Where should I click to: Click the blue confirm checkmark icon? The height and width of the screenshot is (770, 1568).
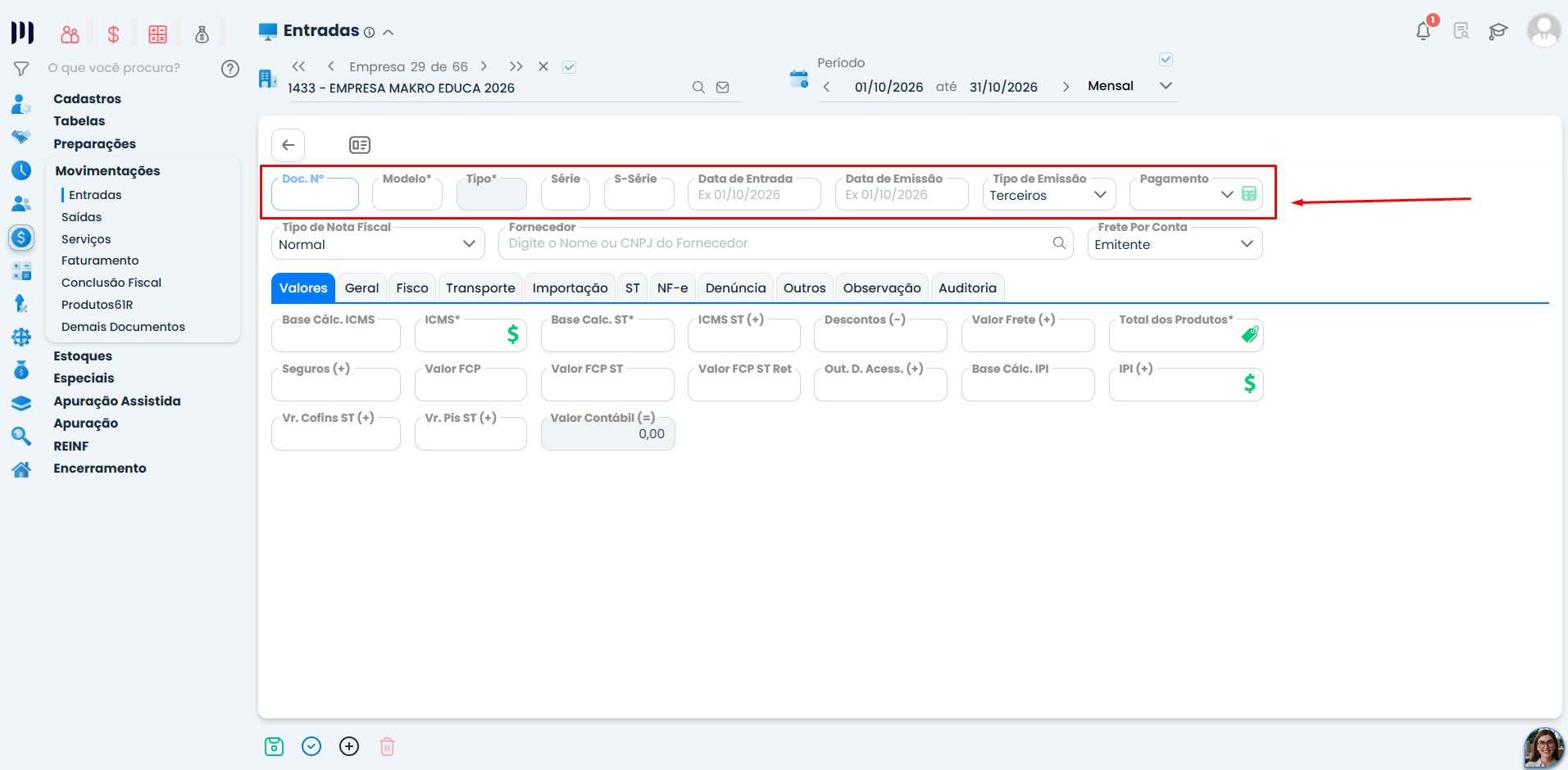[x=311, y=746]
